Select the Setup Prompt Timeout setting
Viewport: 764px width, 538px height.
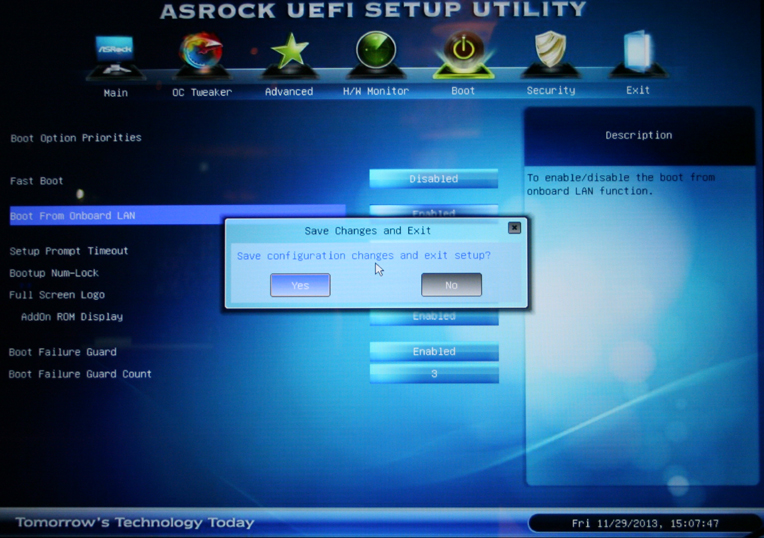point(69,251)
